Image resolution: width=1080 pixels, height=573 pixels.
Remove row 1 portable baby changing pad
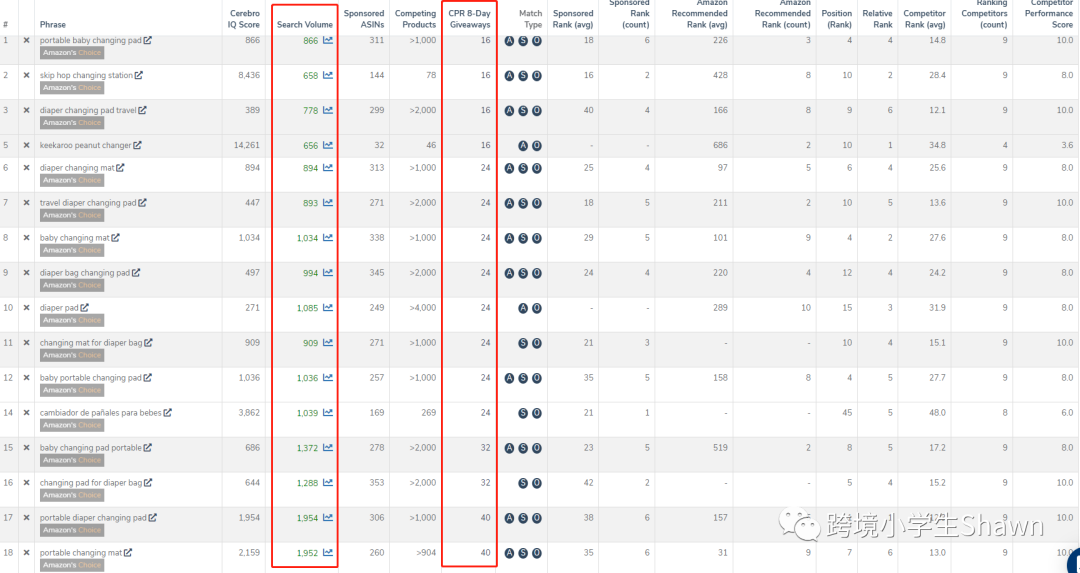coord(26,41)
